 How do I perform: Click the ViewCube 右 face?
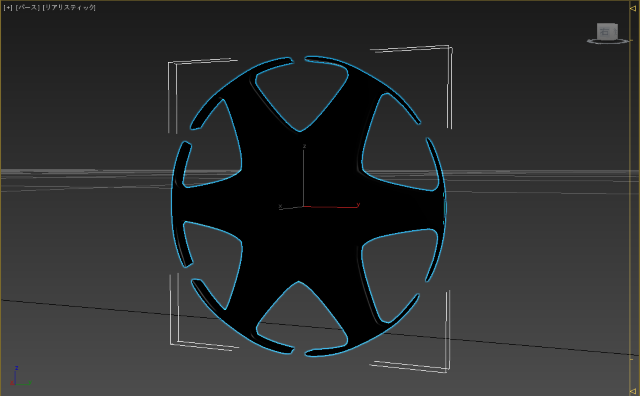pos(606,31)
